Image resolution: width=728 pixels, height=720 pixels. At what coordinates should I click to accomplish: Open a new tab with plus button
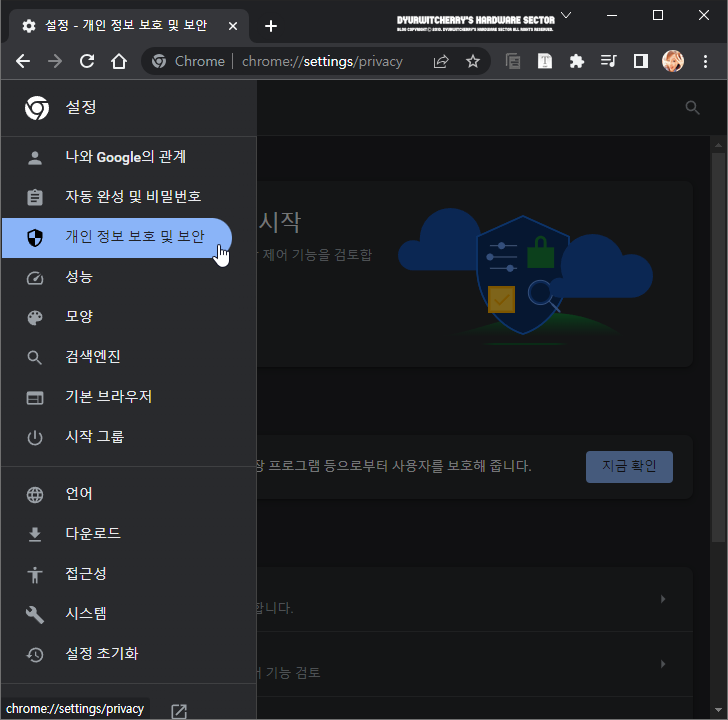pos(271,26)
